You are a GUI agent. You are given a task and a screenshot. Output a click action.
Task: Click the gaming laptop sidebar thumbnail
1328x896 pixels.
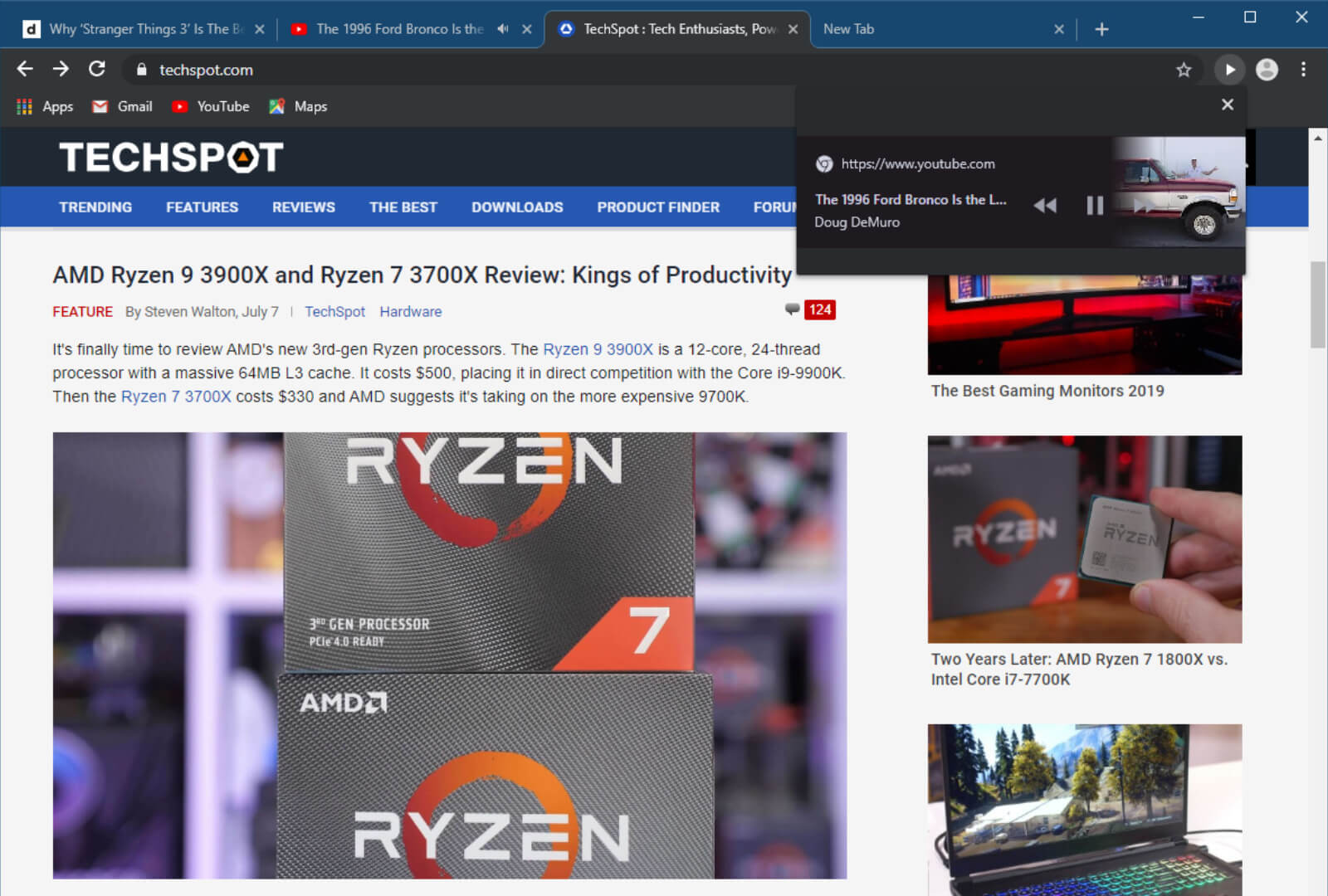(x=1085, y=810)
